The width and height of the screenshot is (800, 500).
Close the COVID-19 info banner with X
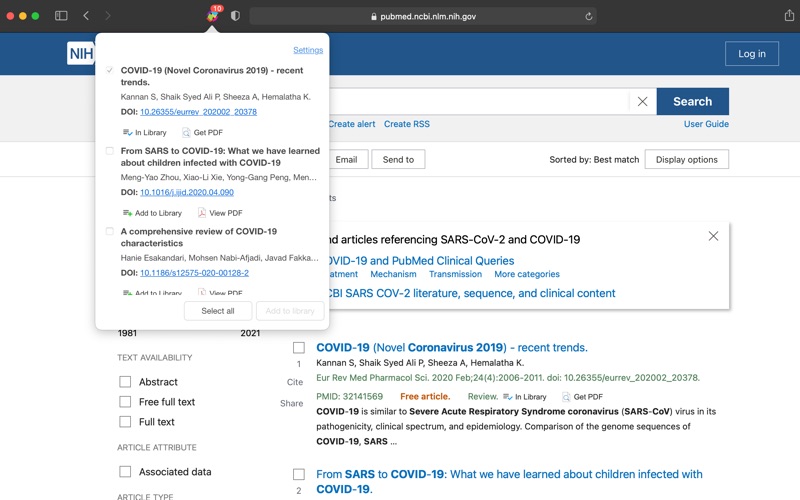(x=713, y=236)
